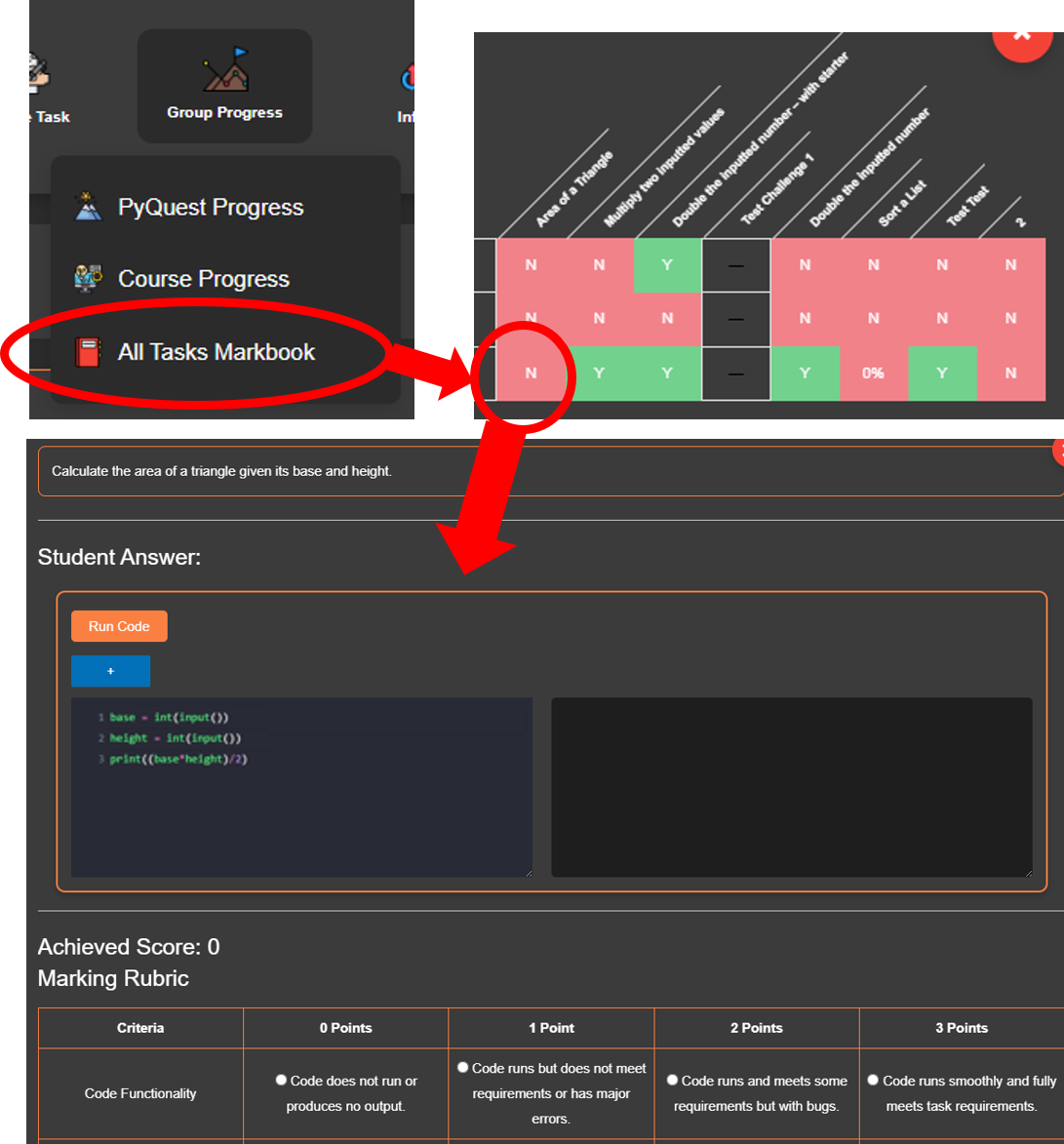Open the 0% cell under Sort a List

click(873, 373)
